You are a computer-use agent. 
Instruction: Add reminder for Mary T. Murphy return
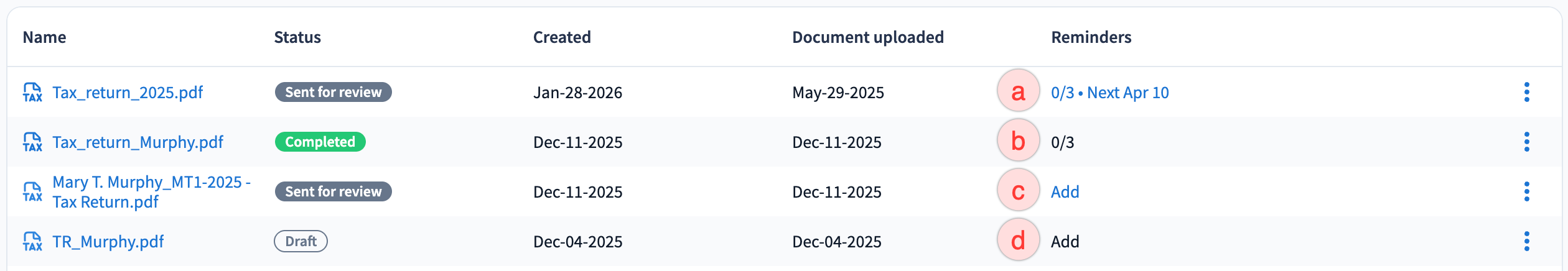click(x=1065, y=192)
